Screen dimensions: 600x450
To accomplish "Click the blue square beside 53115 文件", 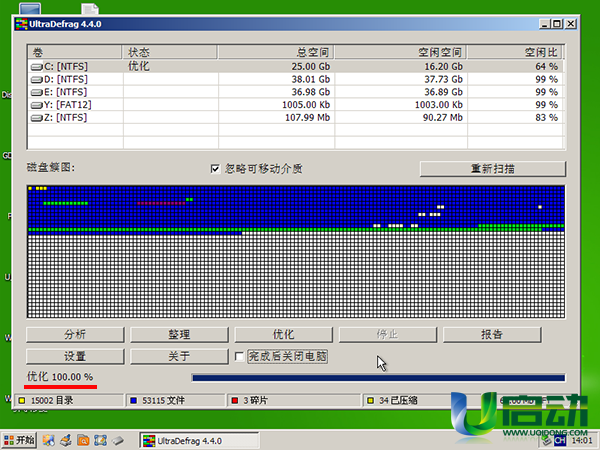I will pos(134,401).
